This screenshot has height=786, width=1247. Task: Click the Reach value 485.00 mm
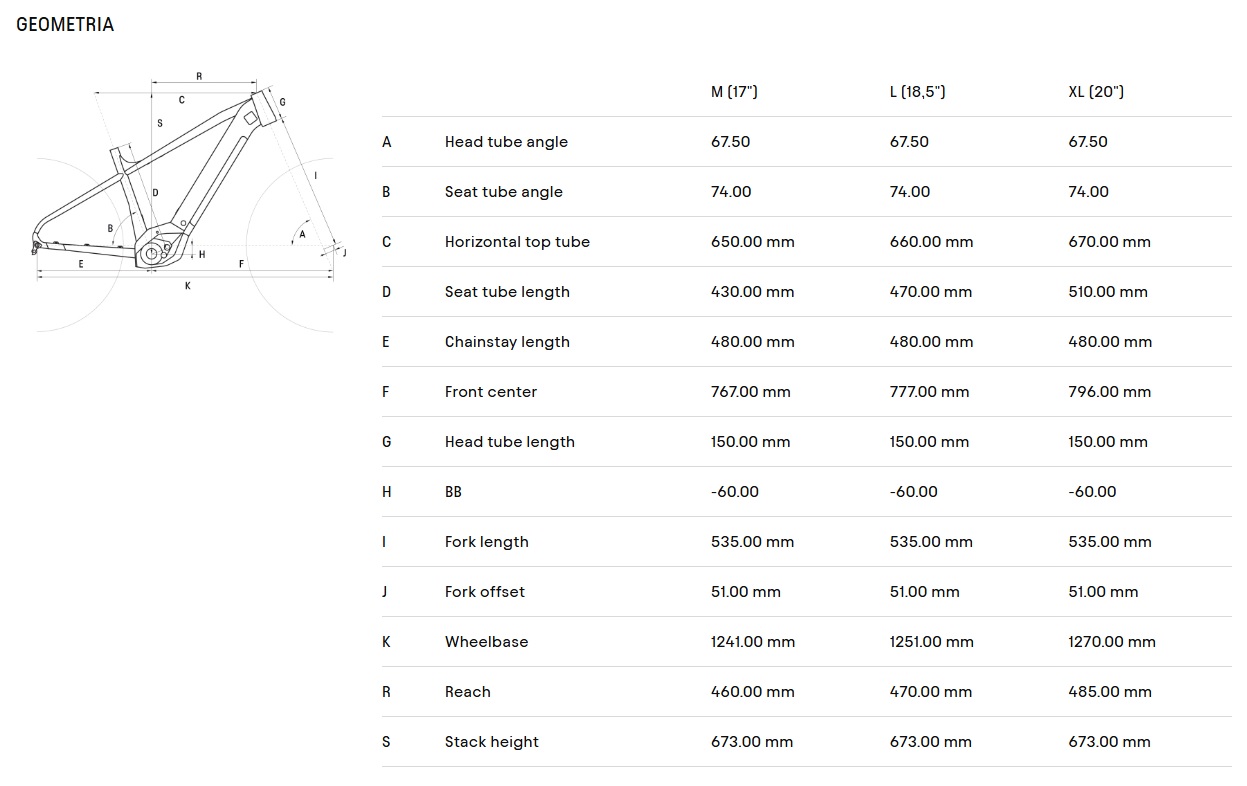point(1110,692)
